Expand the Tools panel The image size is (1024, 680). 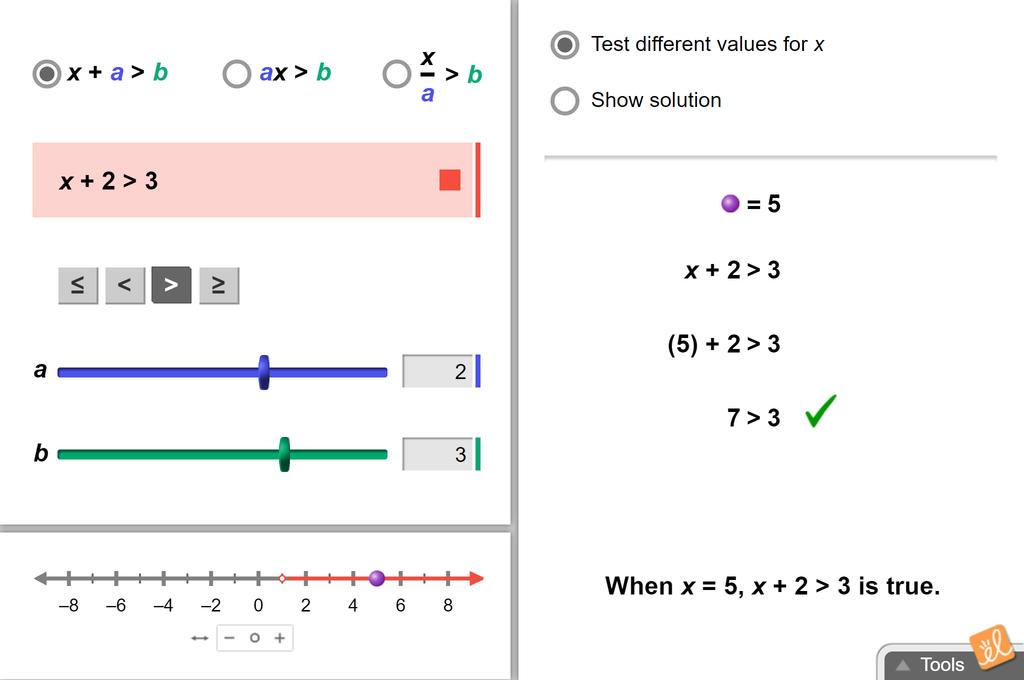(x=930, y=664)
